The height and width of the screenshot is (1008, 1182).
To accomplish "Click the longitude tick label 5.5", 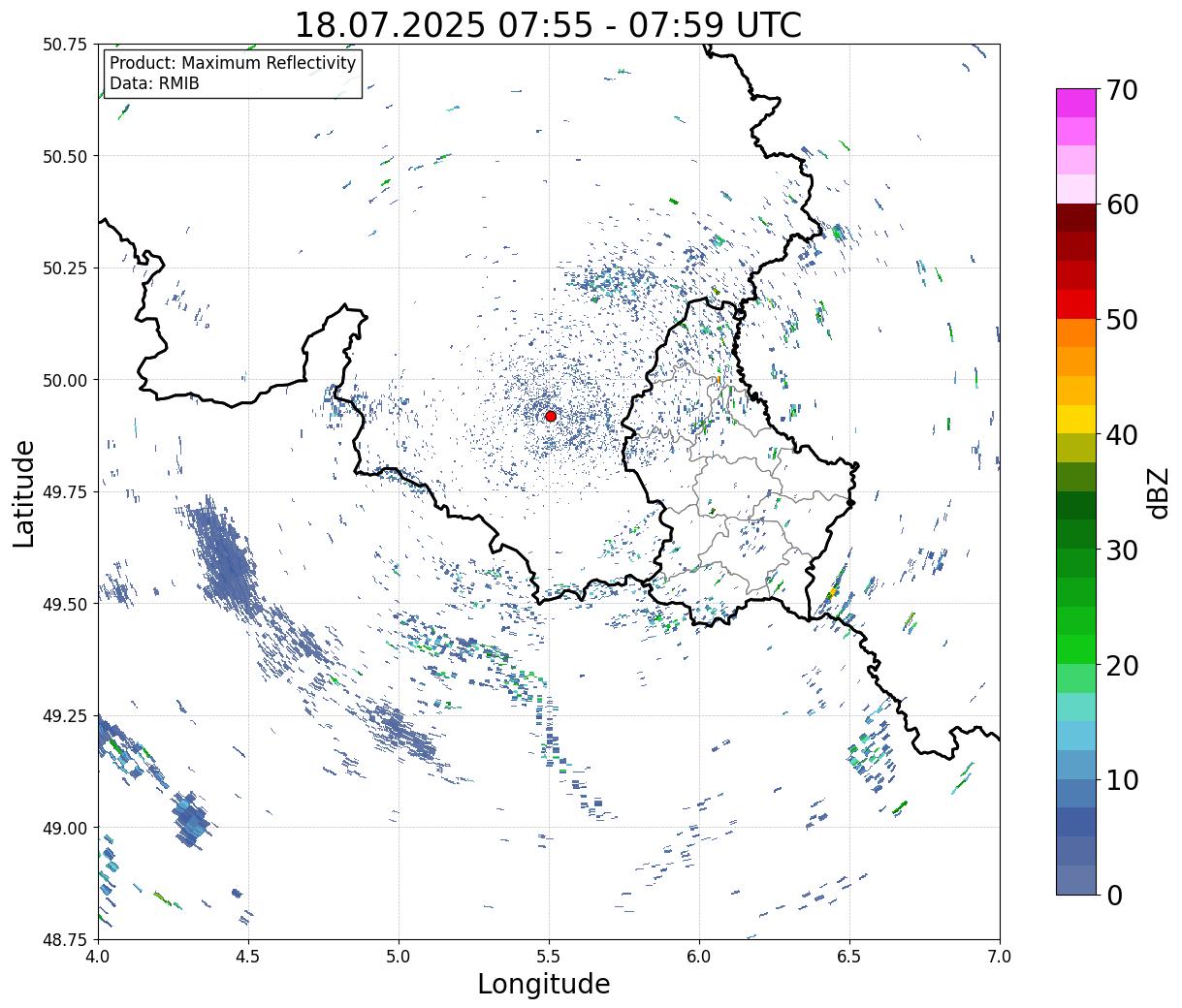I will 549,956.
